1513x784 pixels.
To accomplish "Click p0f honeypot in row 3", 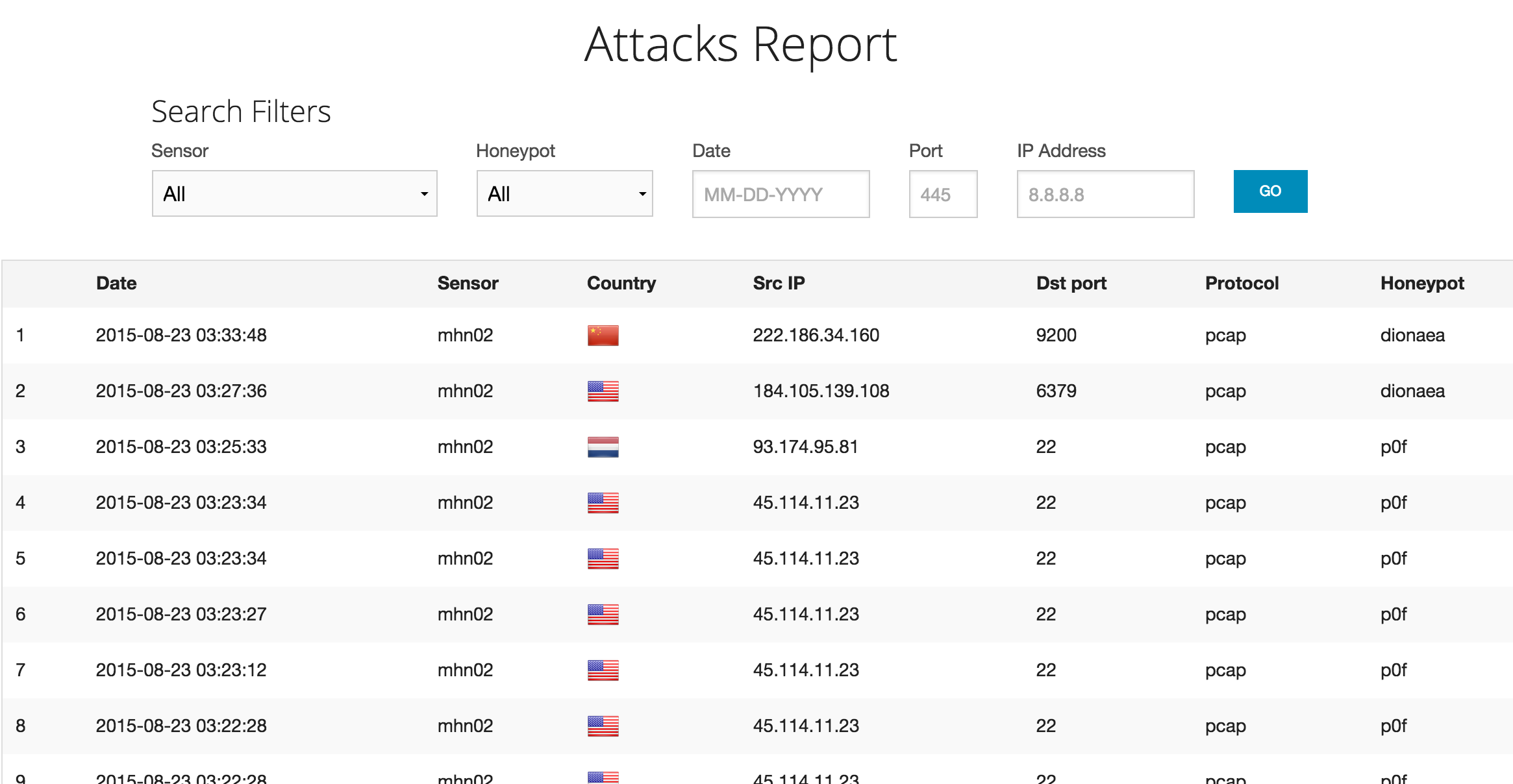I will pos(1394,447).
